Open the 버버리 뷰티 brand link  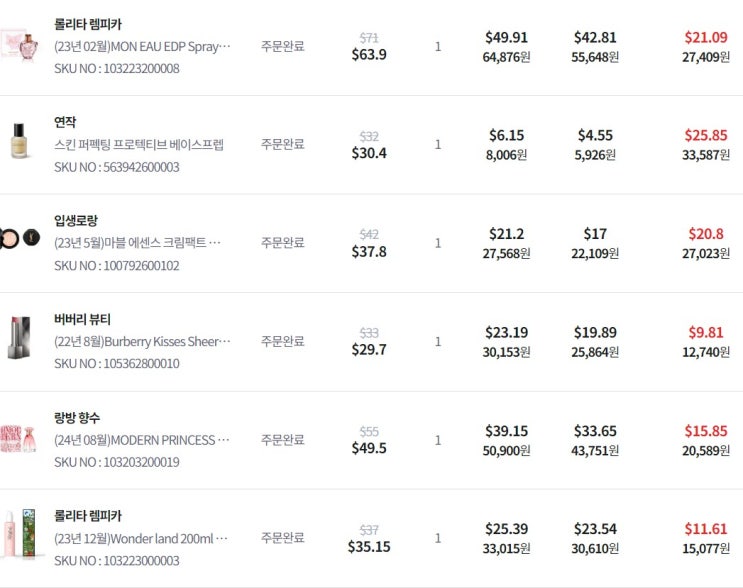(x=82, y=319)
